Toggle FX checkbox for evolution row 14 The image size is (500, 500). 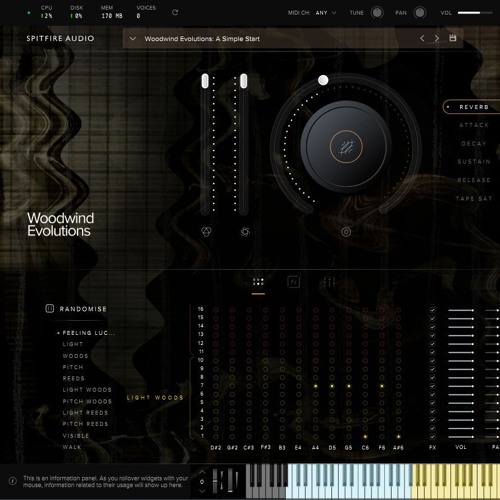pos(432,327)
